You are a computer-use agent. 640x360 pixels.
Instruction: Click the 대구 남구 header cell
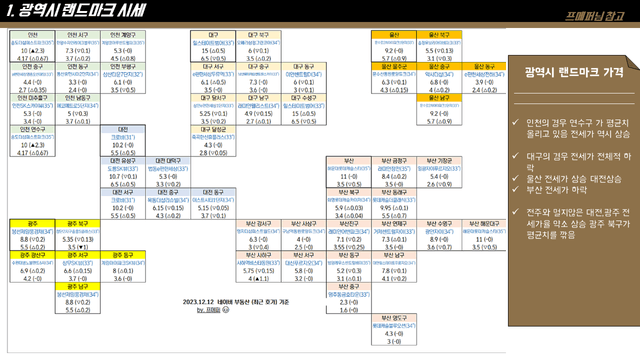[x=258, y=98]
